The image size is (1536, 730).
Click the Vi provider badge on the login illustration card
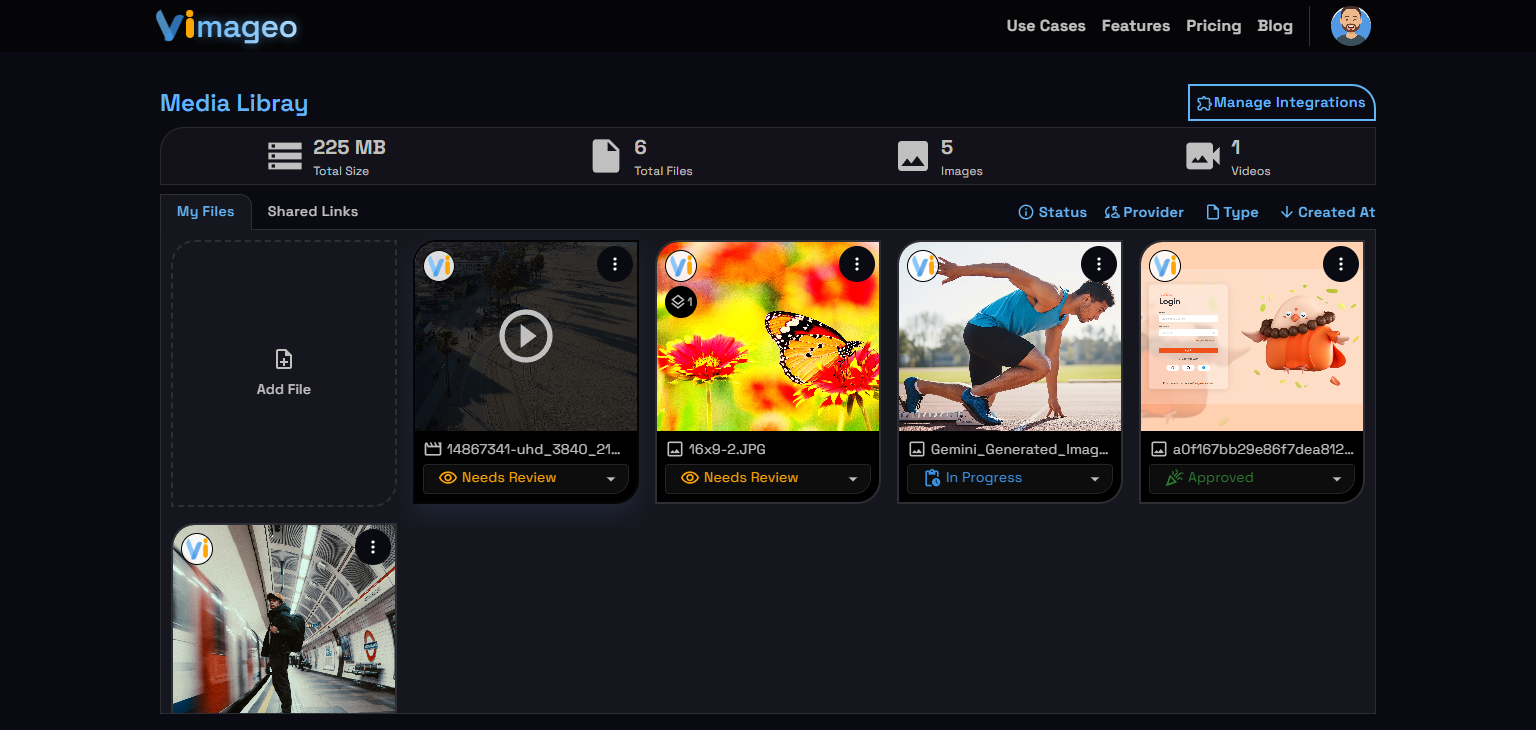pyautogui.click(x=1165, y=266)
